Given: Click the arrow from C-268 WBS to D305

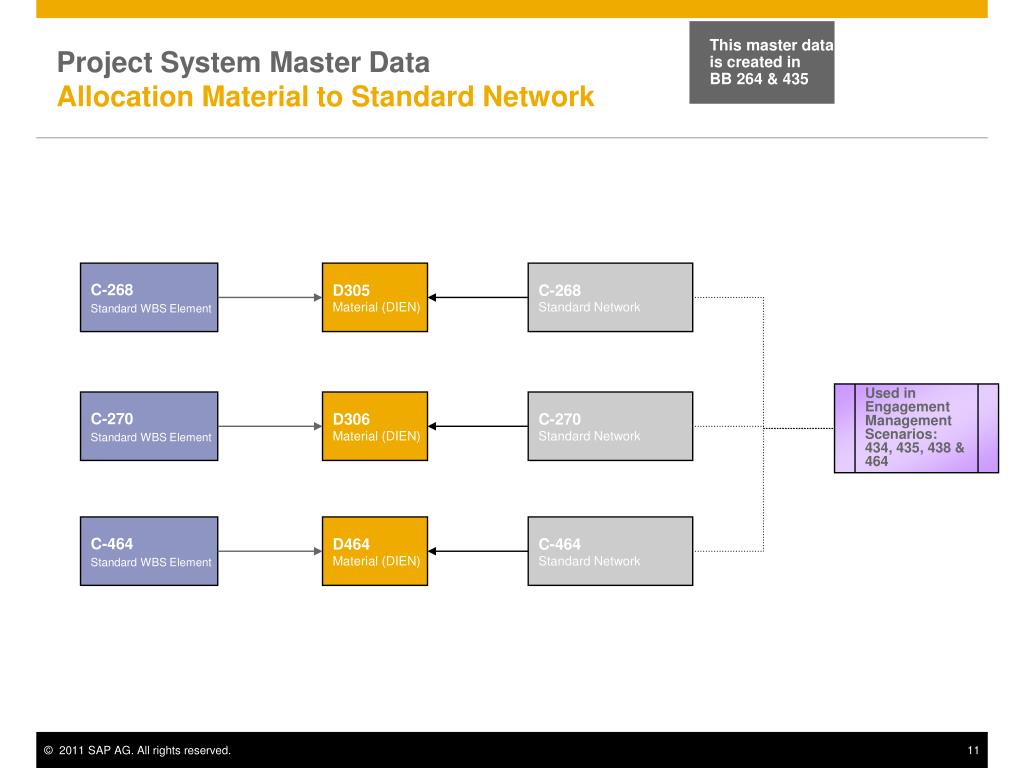Looking at the screenshot, I should click(x=269, y=297).
